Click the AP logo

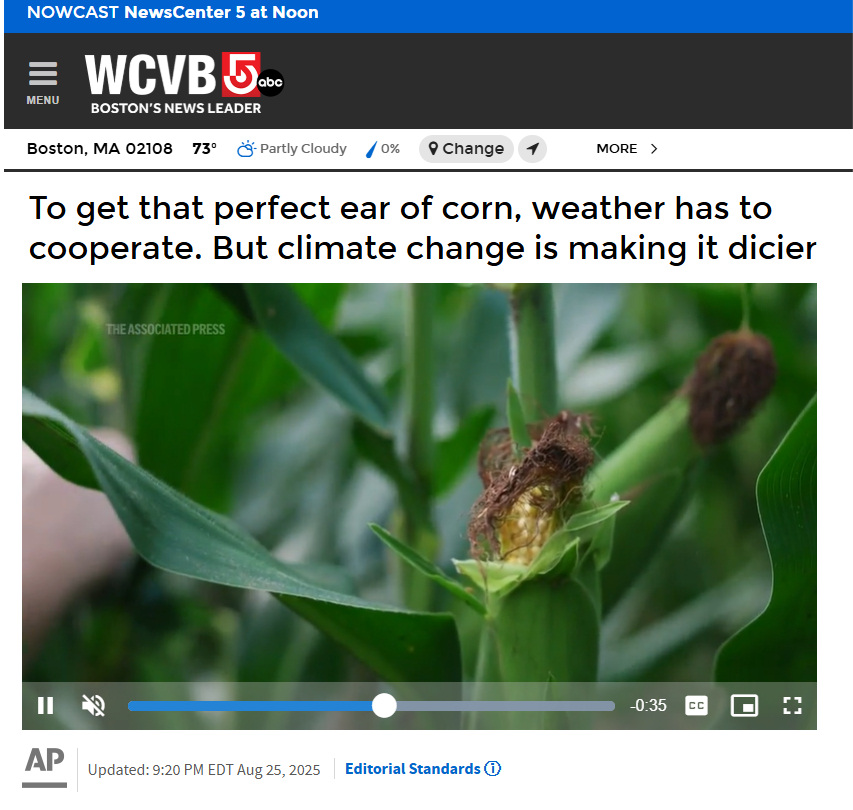pos(45,766)
